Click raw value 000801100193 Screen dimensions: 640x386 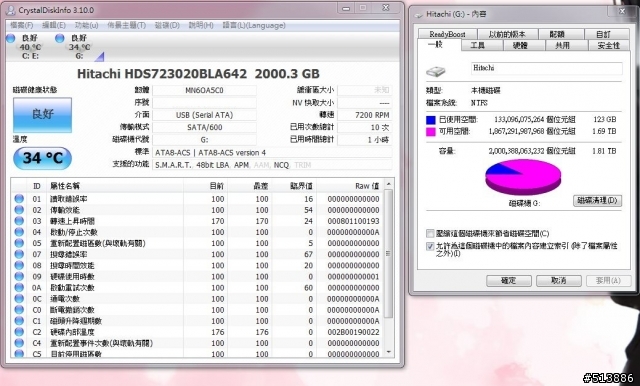tap(353, 221)
